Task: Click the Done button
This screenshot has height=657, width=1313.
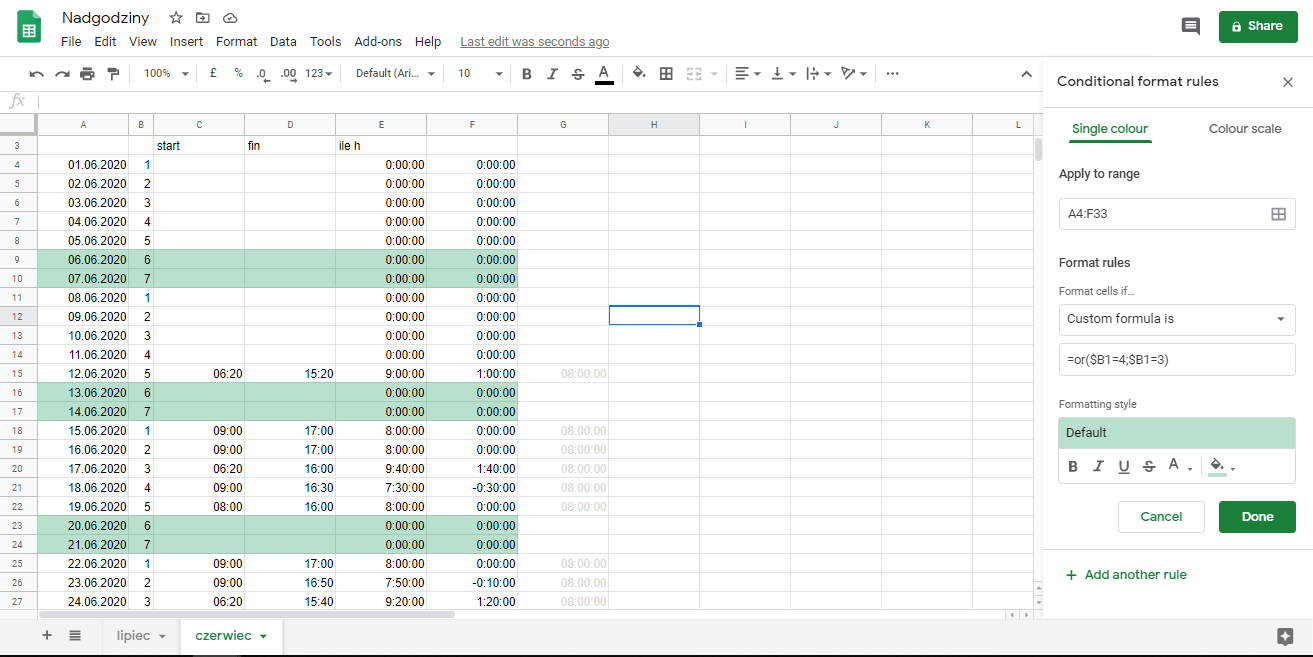Action: click(x=1257, y=516)
